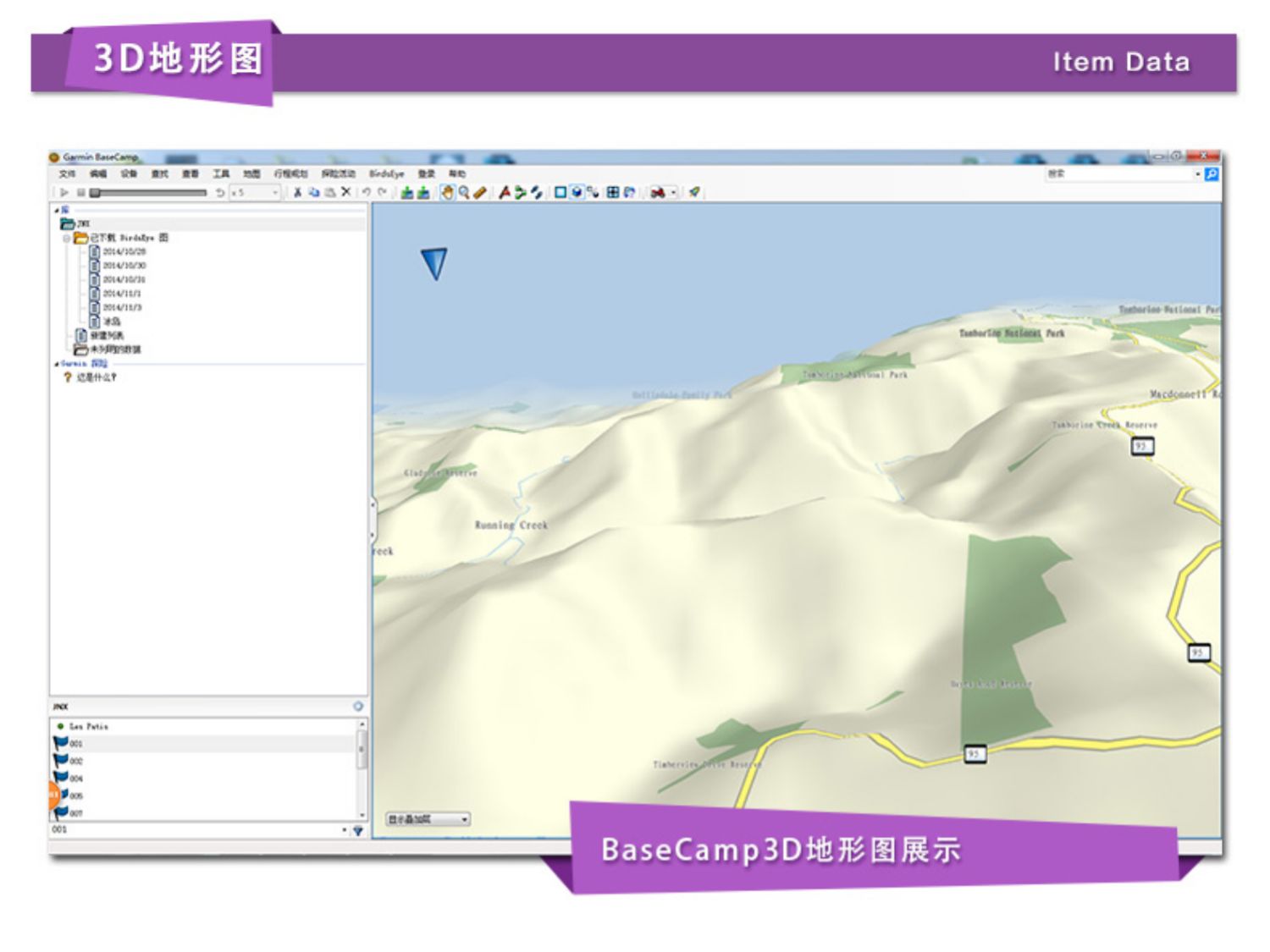Click the blue search button
Viewport: 1270px width, 952px height.
(1212, 174)
